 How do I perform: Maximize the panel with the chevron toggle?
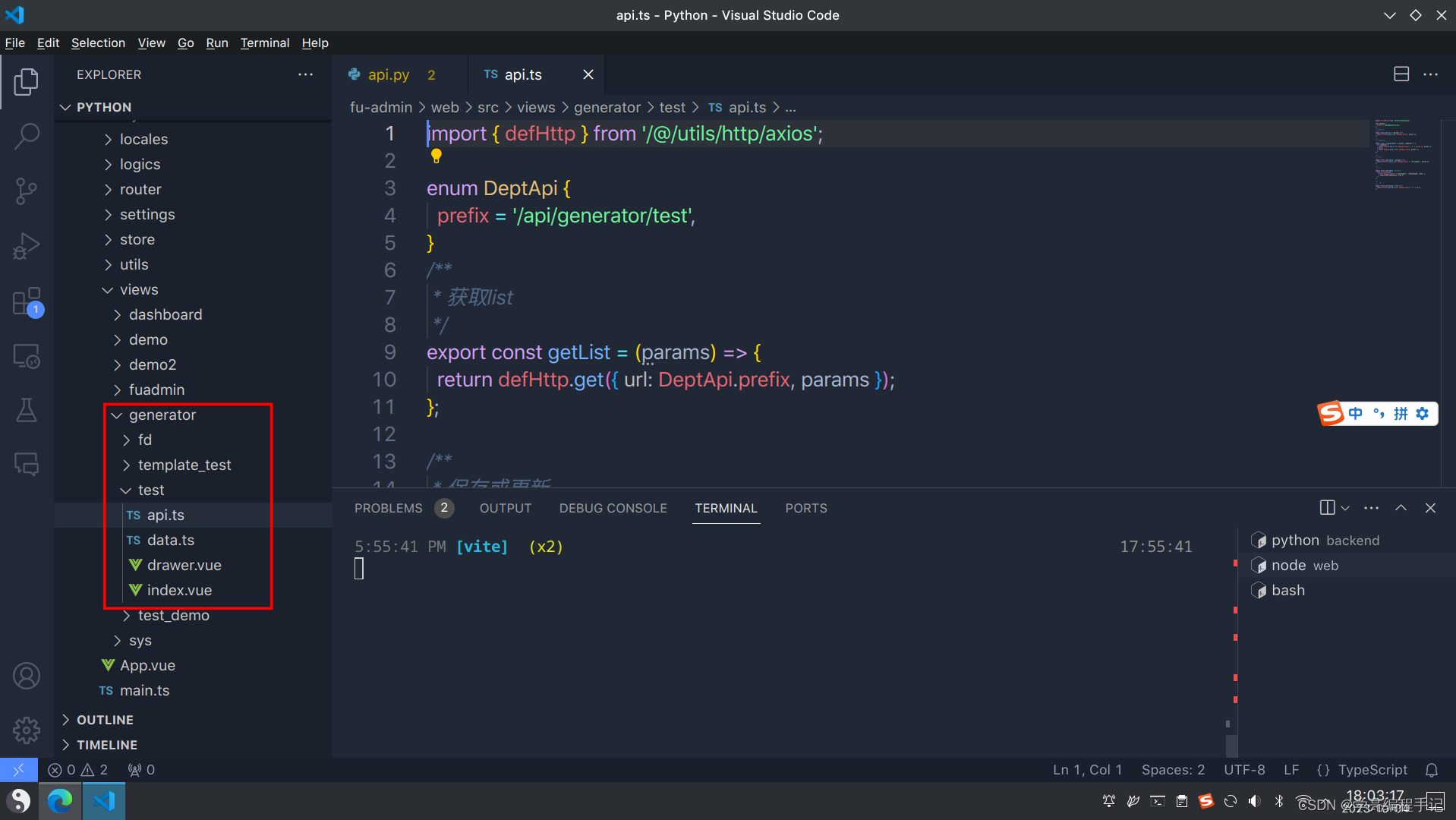[1401, 507]
